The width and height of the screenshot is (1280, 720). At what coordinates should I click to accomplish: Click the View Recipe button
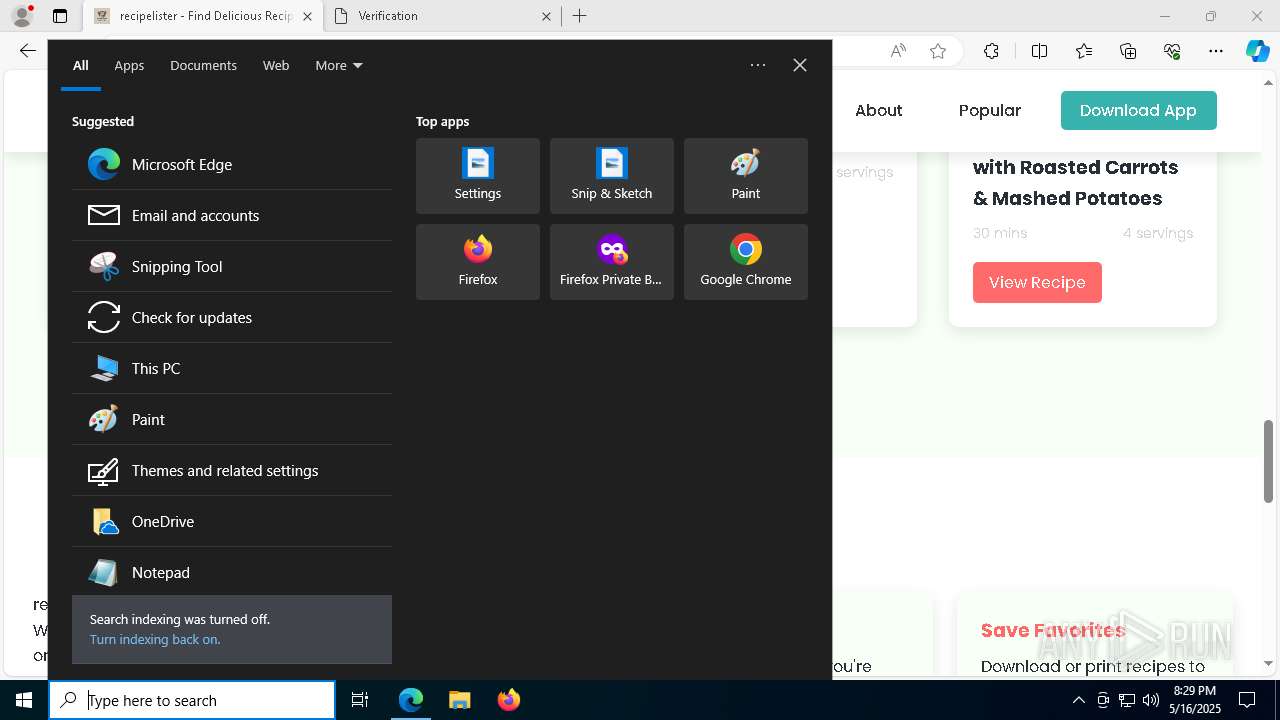coord(1037,282)
